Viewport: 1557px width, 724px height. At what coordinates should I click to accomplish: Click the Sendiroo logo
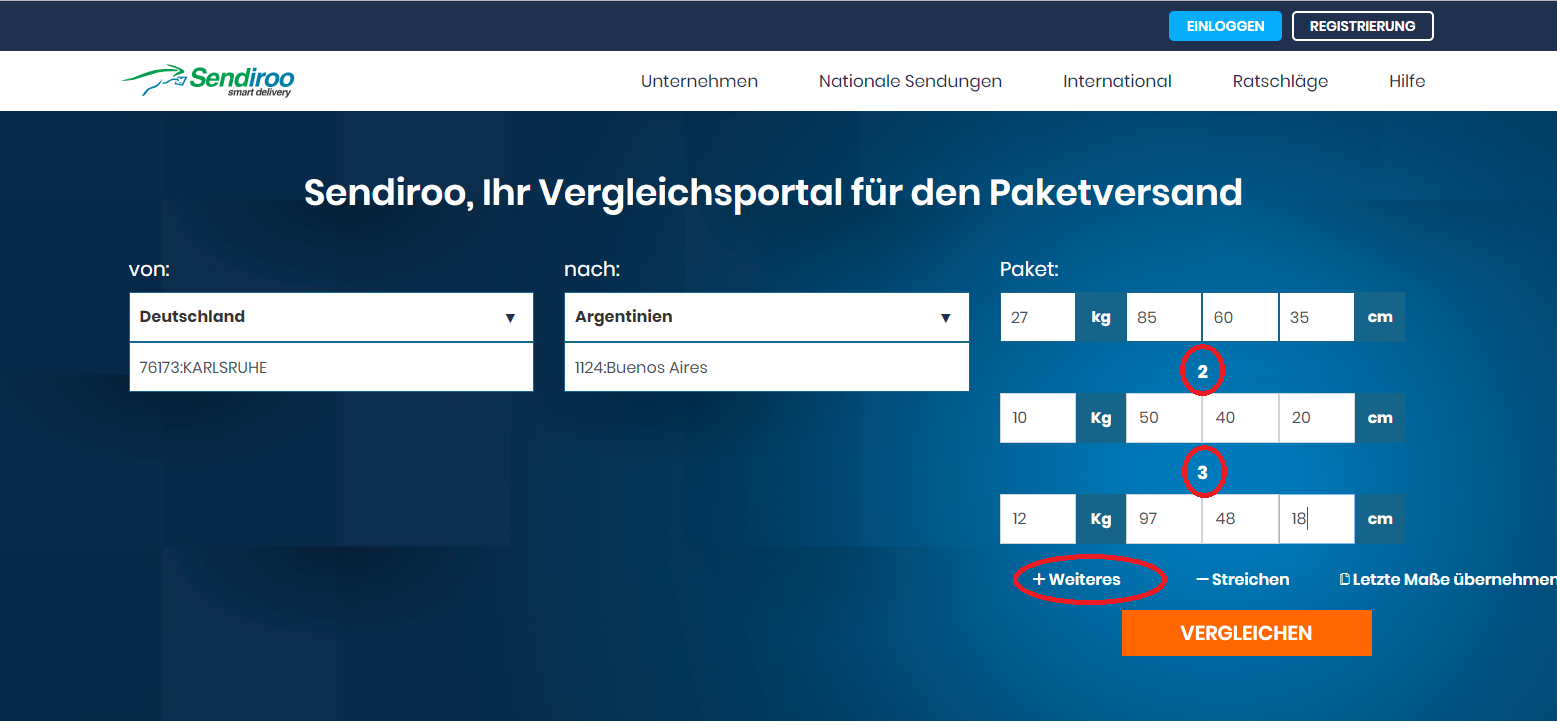click(207, 80)
